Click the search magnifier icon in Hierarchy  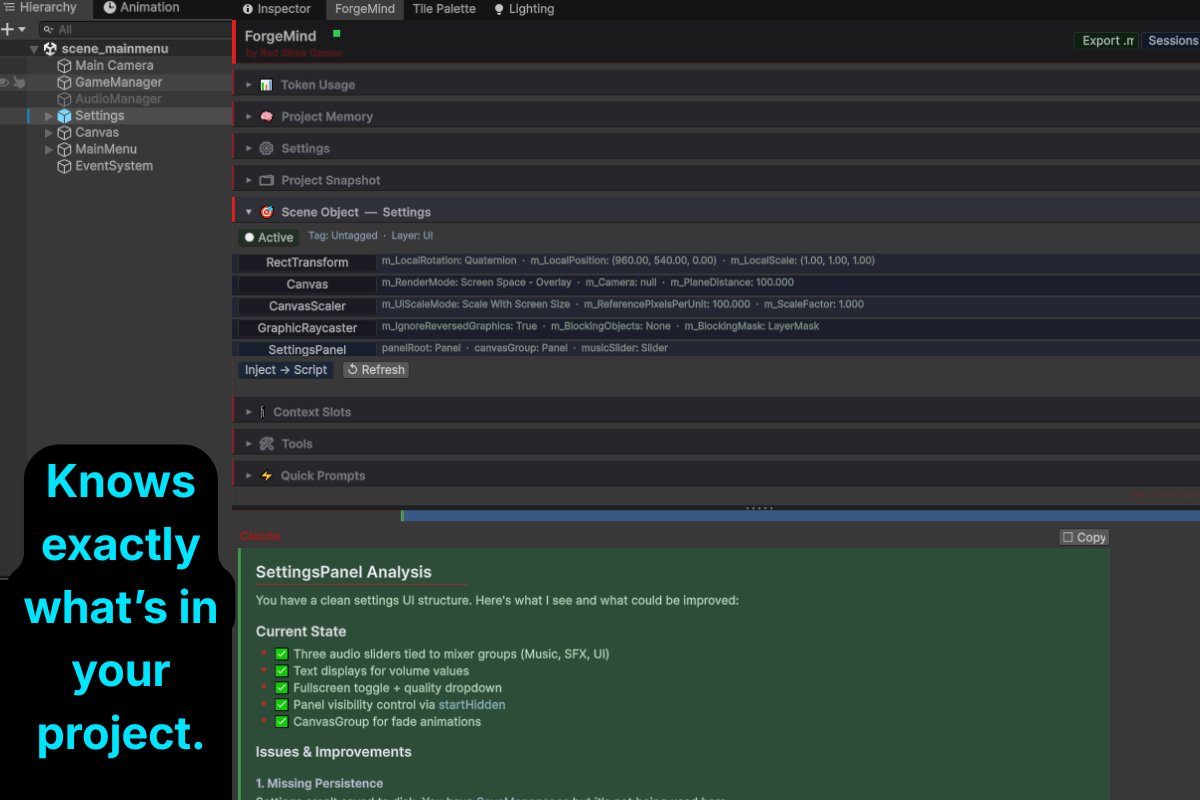[x=47, y=30]
